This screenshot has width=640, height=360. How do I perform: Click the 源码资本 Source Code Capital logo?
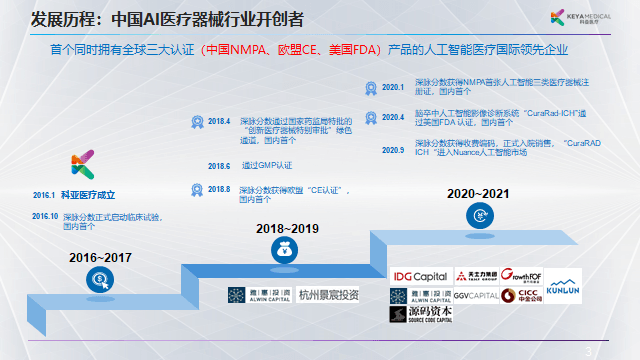(x=421, y=314)
